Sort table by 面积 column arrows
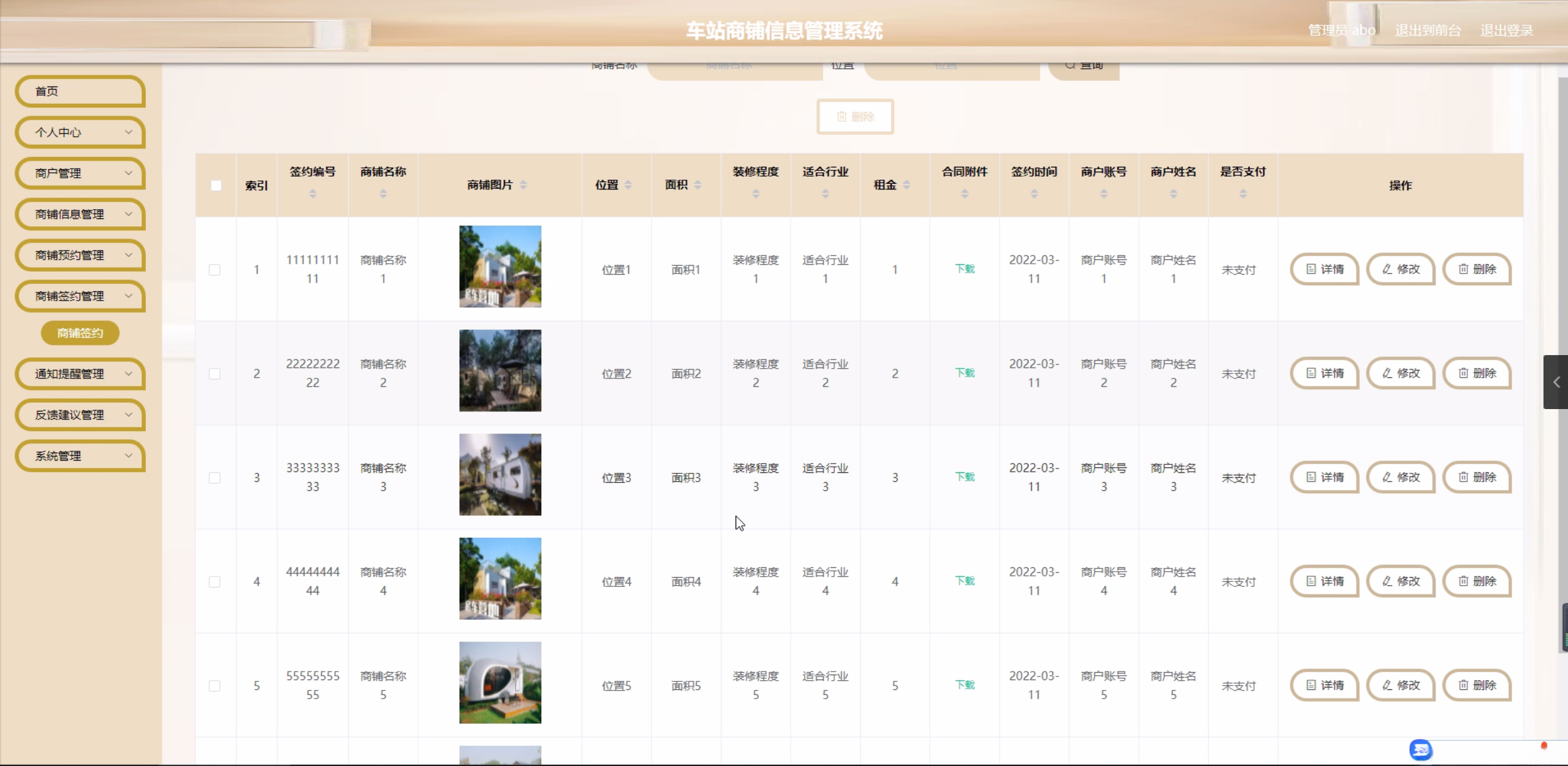 [x=698, y=185]
